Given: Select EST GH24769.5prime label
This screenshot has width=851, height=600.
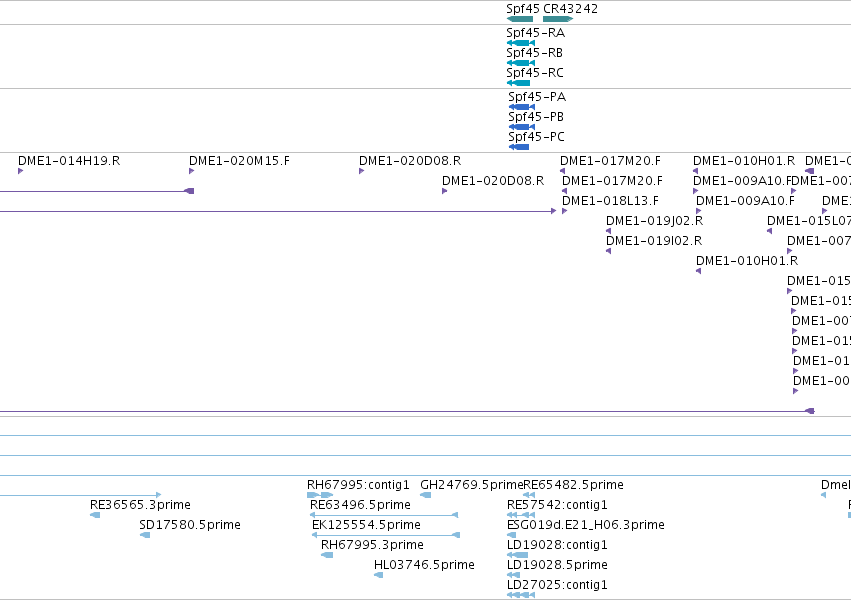Looking at the screenshot, I should coord(472,485).
